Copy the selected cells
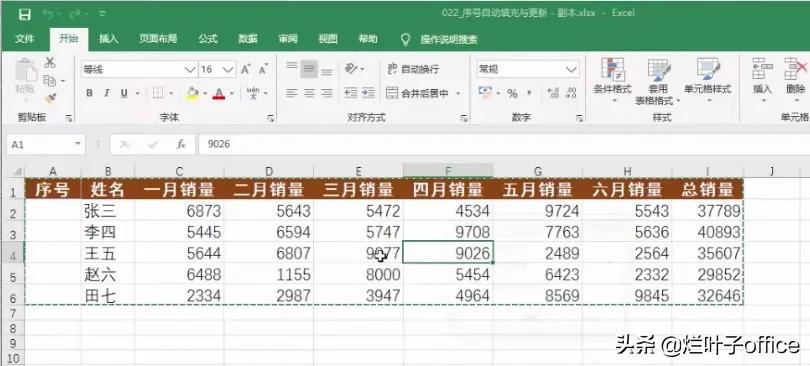Image resolution: width=810 pixels, height=366 pixels. click(50, 81)
